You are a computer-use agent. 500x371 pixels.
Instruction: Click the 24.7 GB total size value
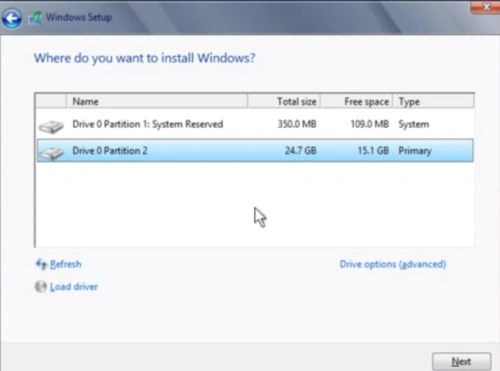[300, 151]
